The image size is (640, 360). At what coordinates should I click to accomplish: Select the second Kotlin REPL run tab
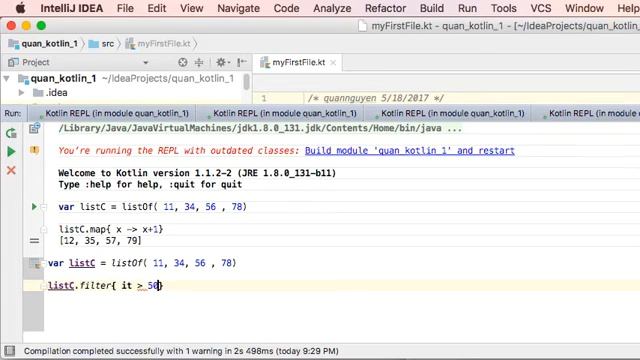281,113
